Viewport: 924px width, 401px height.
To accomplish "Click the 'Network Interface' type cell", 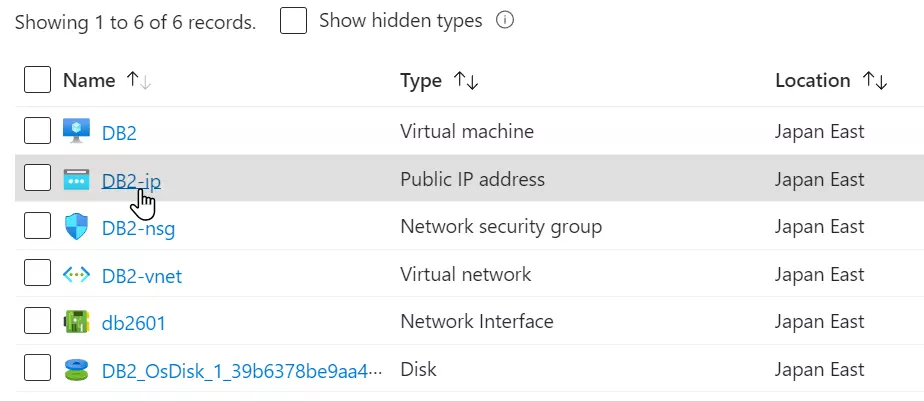I will (x=477, y=321).
